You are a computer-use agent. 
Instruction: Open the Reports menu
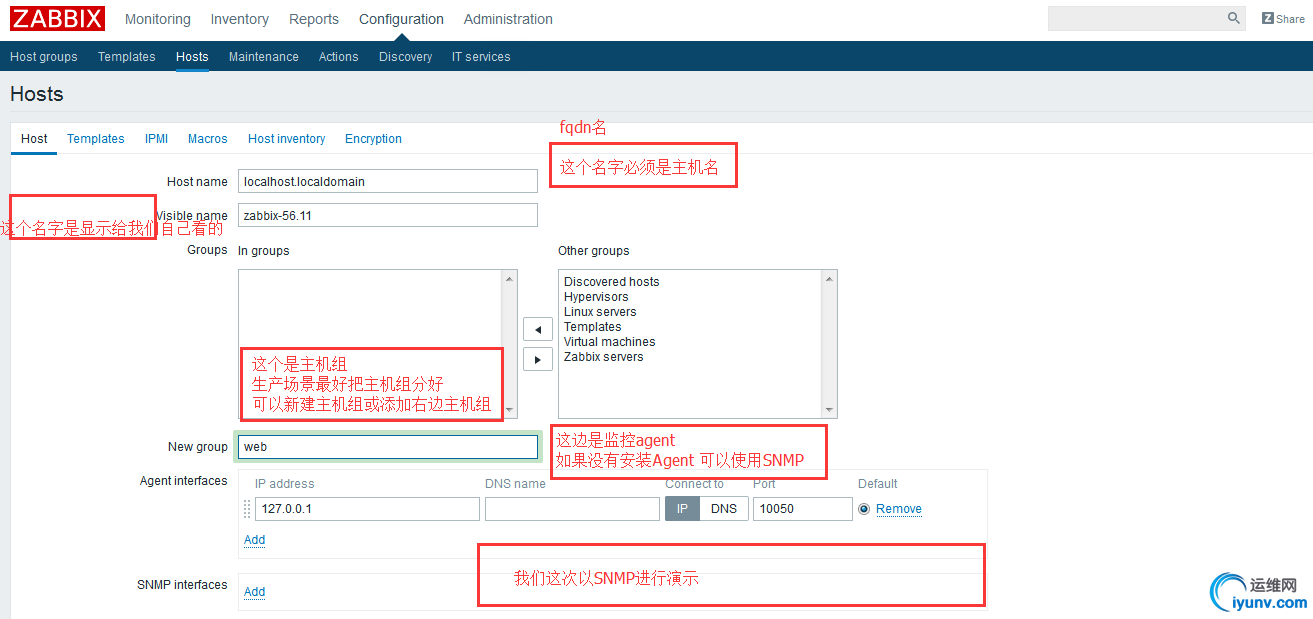(x=314, y=19)
